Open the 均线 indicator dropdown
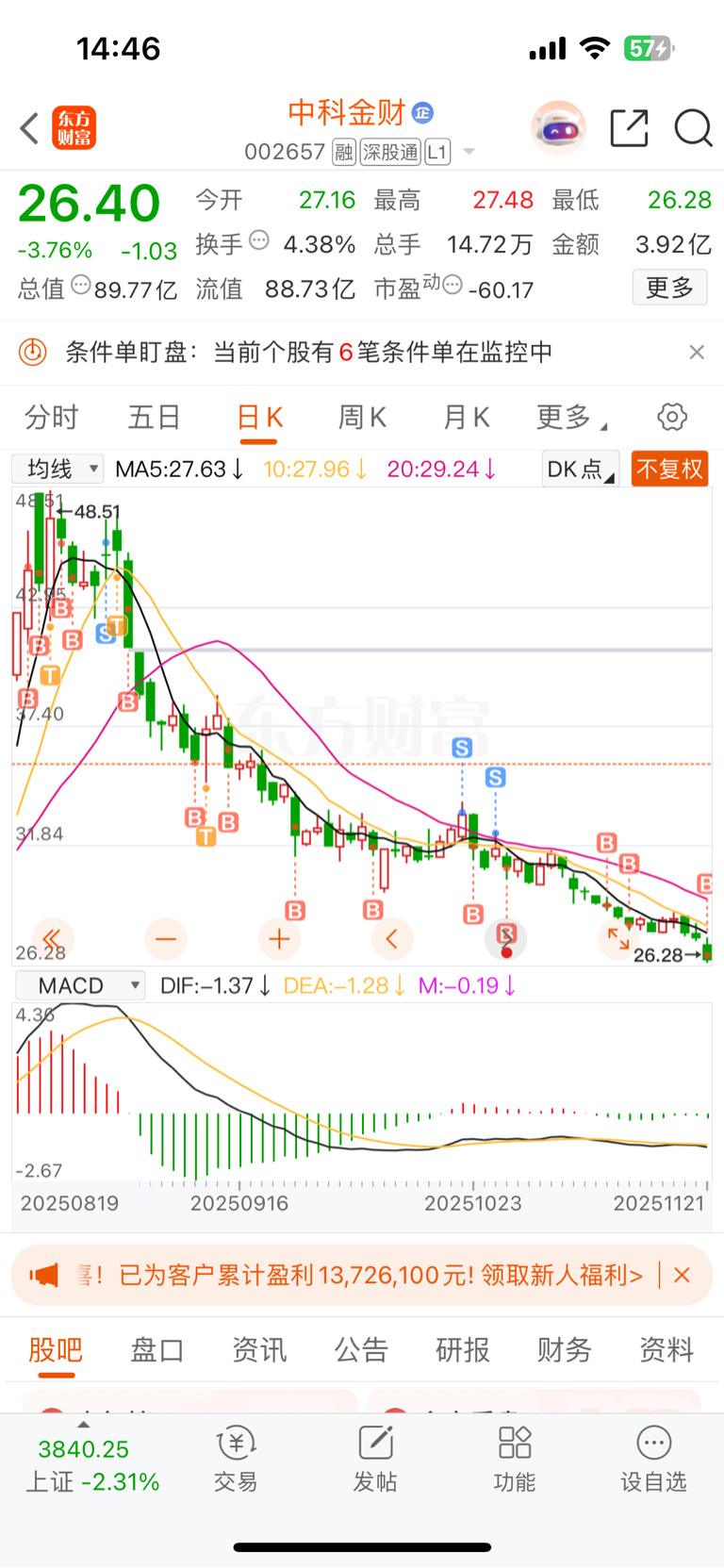Viewport: 724px width, 1568px height. pyautogui.click(x=58, y=469)
